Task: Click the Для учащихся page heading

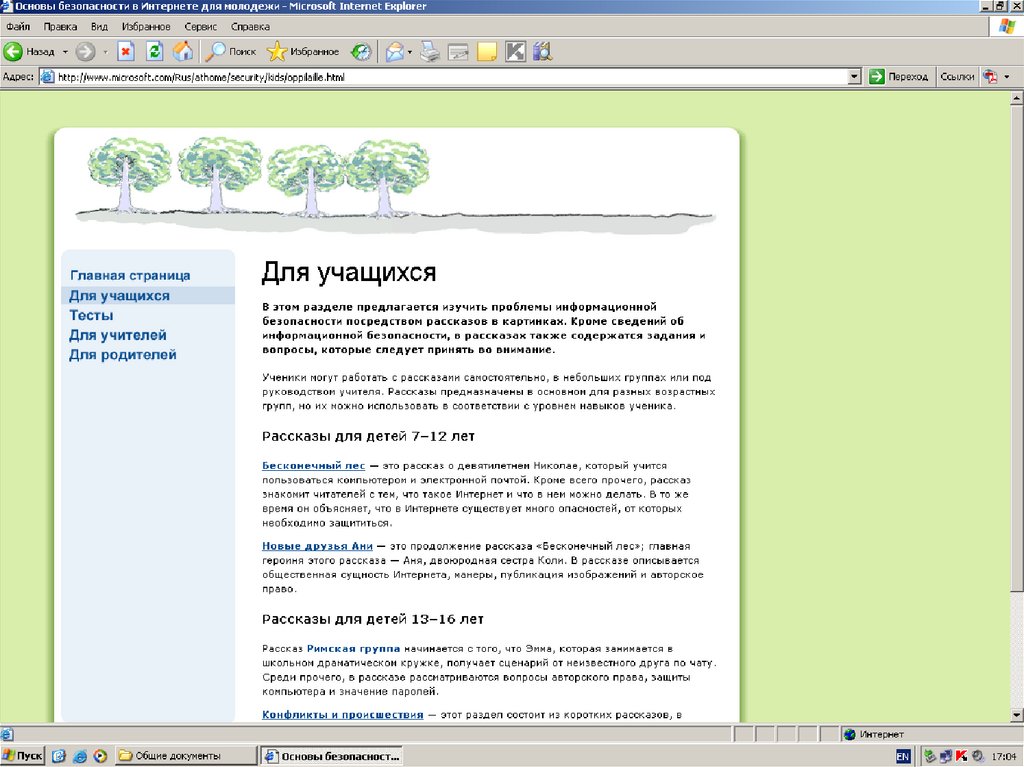Action: click(349, 272)
